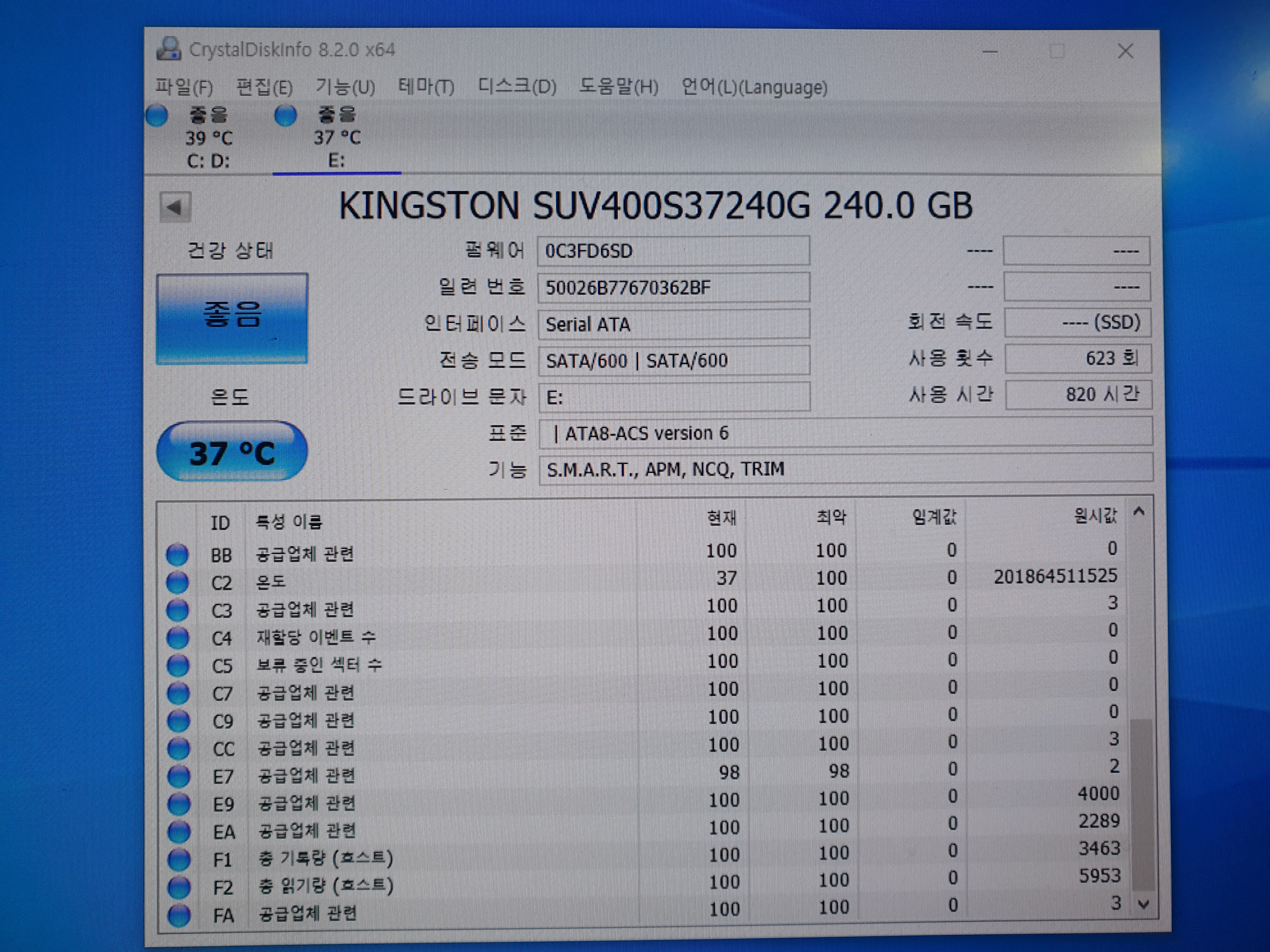The height and width of the screenshot is (952, 1270).
Task: Click the power-on hours field 820 시간
Action: coord(1078,394)
